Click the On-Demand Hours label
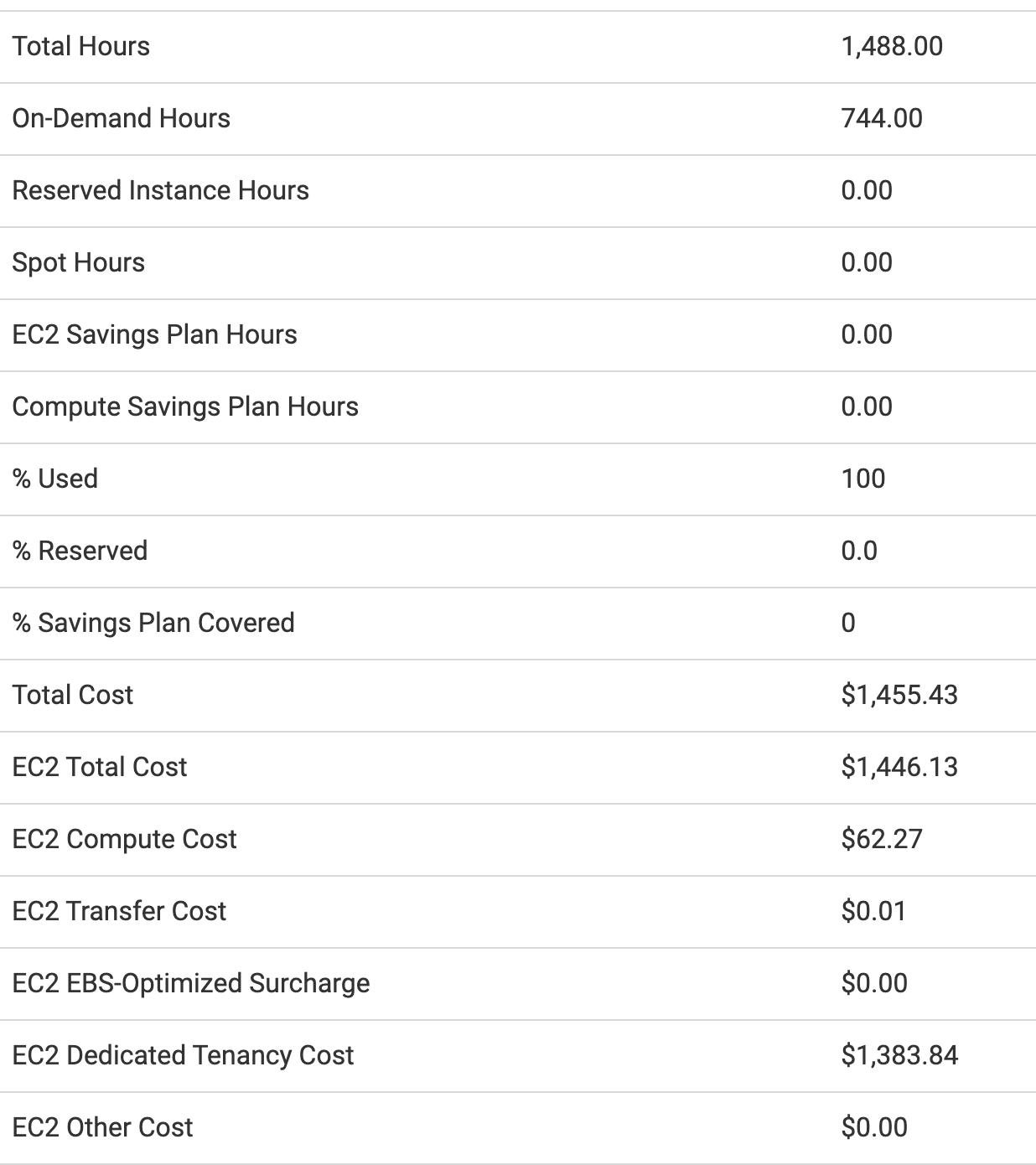The height and width of the screenshot is (1165, 1036). click(x=121, y=118)
